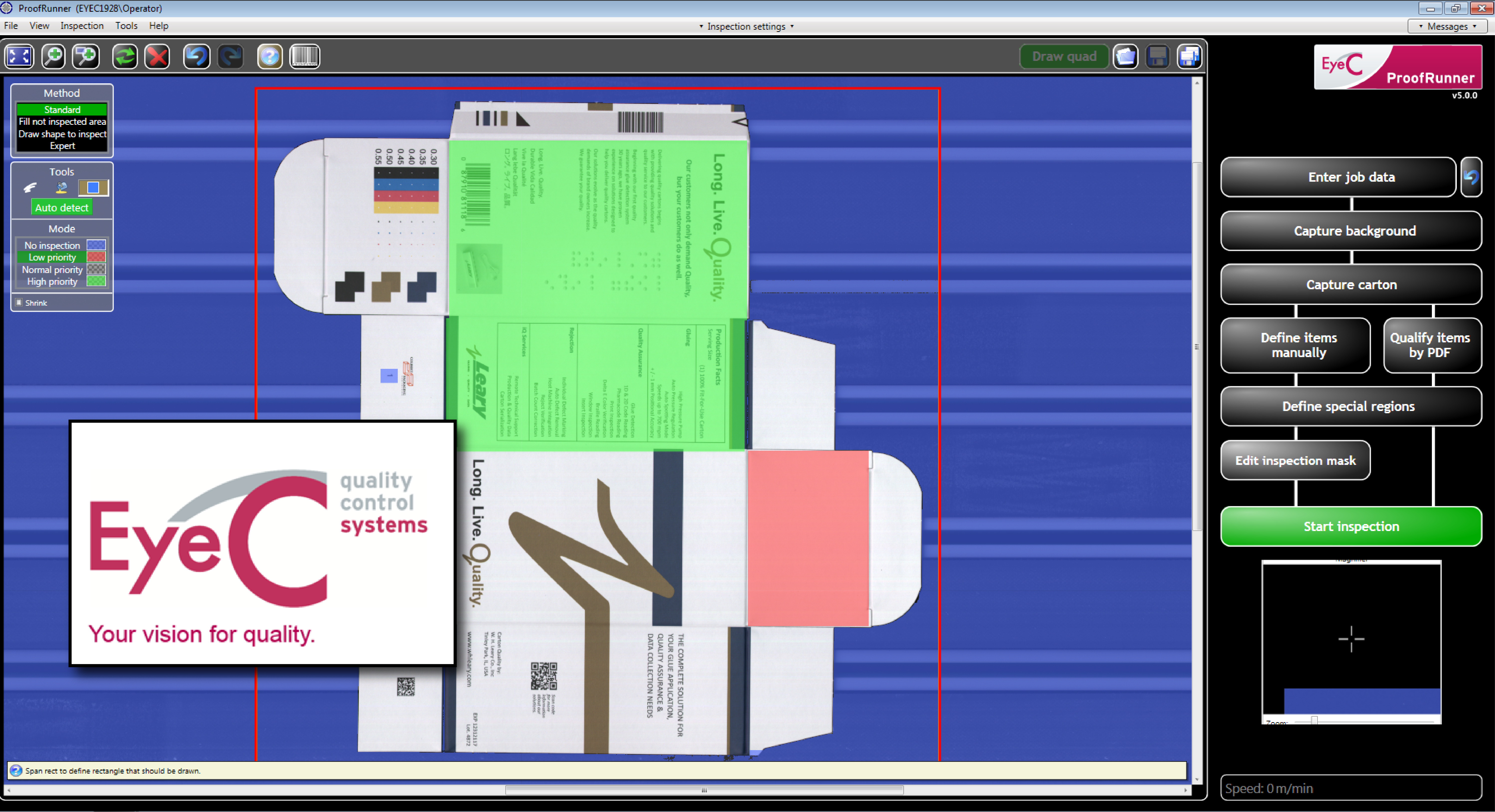Choose the Draw shape to inspect method
Image resolution: width=1495 pixels, height=812 pixels.
(62, 134)
